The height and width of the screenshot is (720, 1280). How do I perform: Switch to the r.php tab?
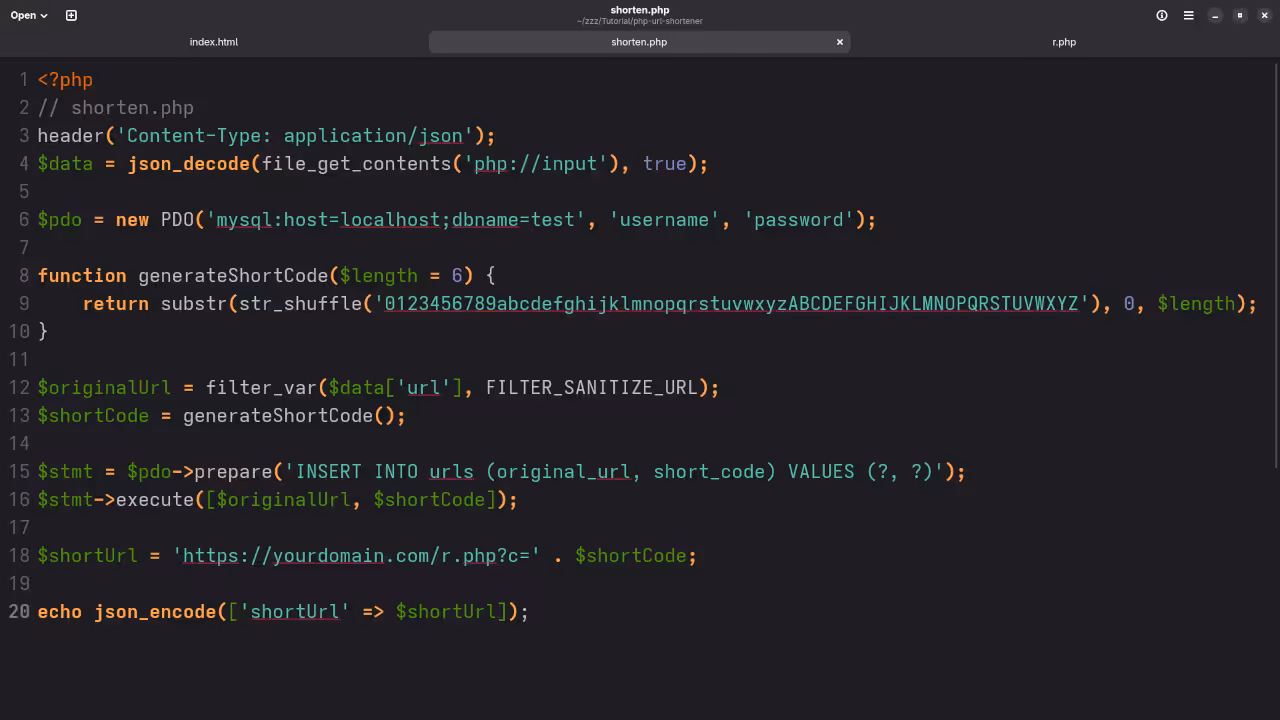1064,42
